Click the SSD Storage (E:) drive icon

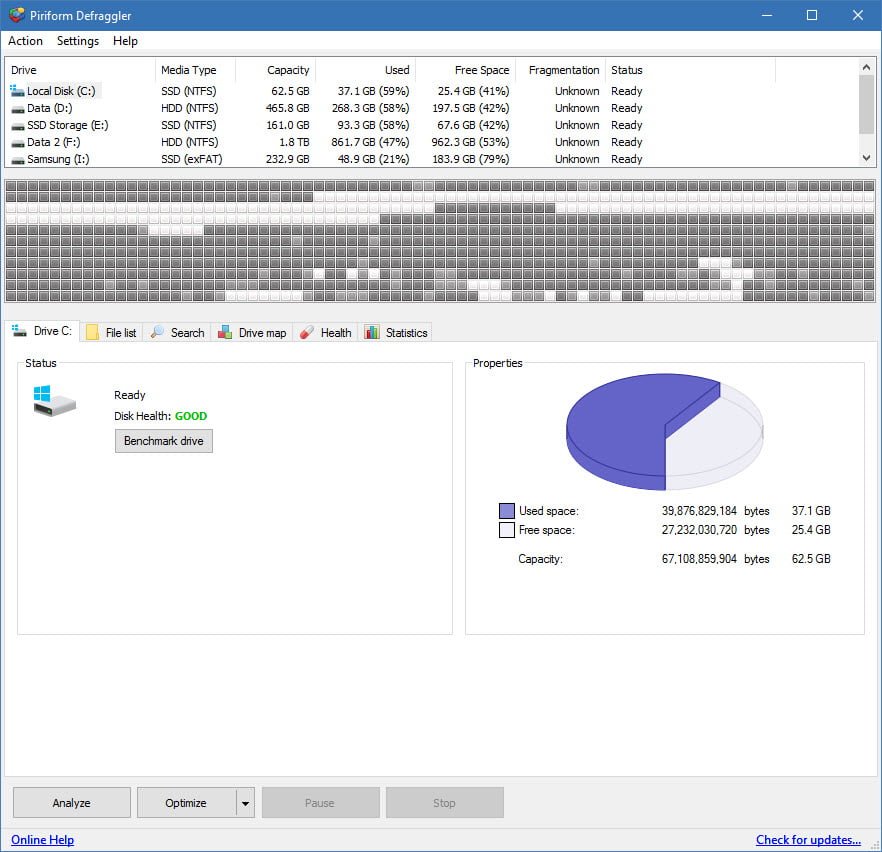coord(17,125)
